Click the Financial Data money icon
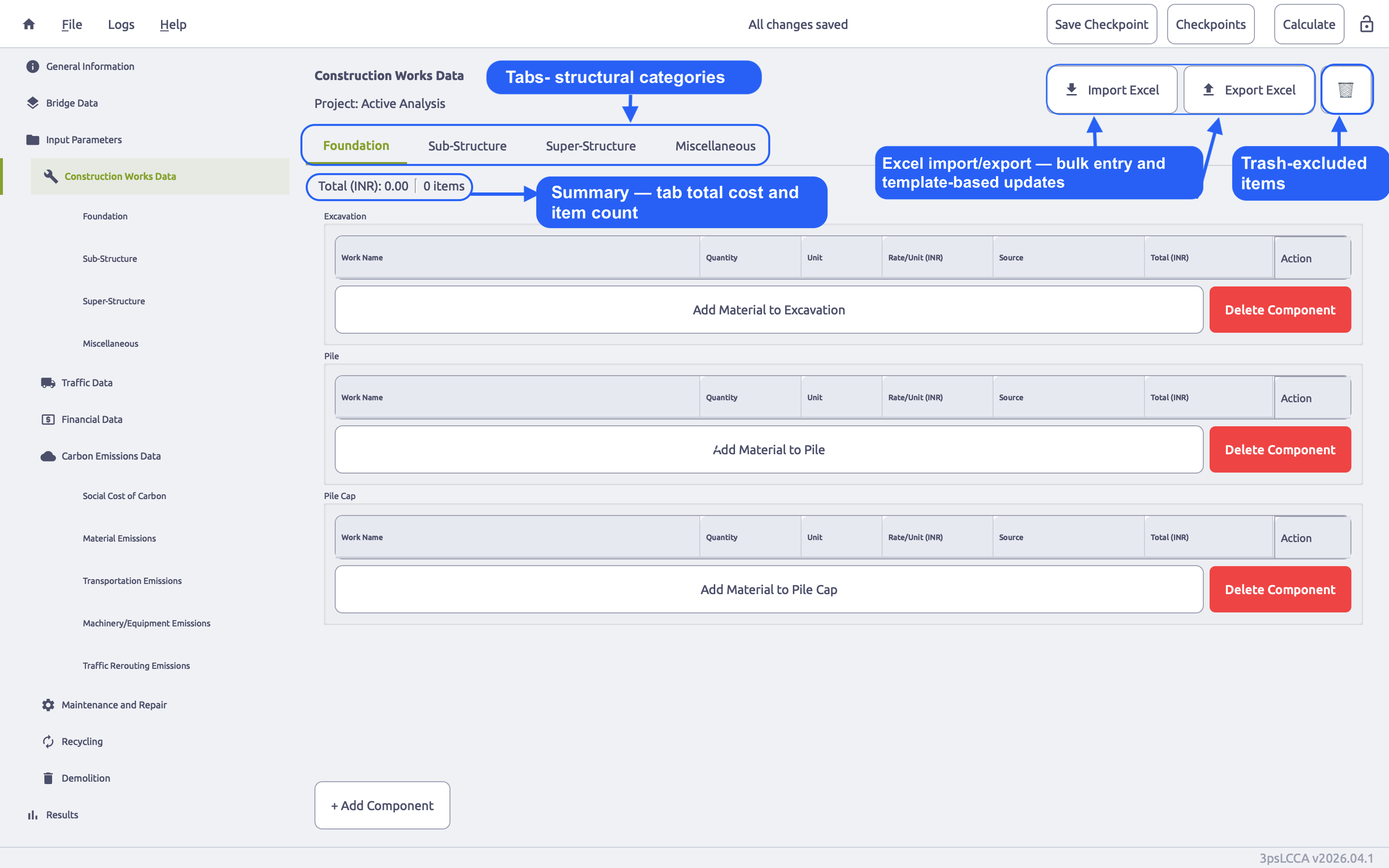The height and width of the screenshot is (868, 1389). pyautogui.click(x=48, y=420)
